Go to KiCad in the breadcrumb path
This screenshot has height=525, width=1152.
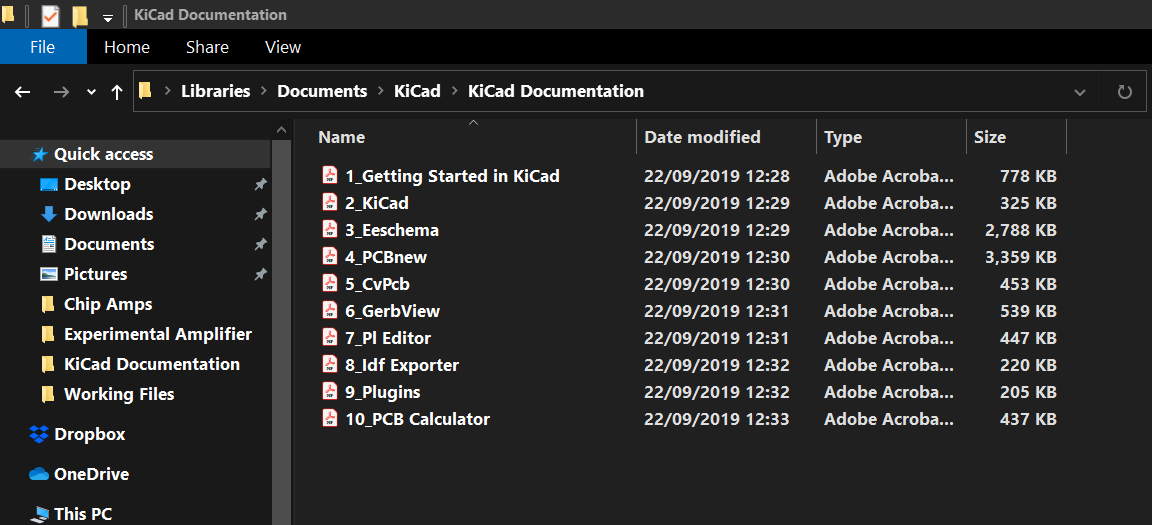(417, 91)
